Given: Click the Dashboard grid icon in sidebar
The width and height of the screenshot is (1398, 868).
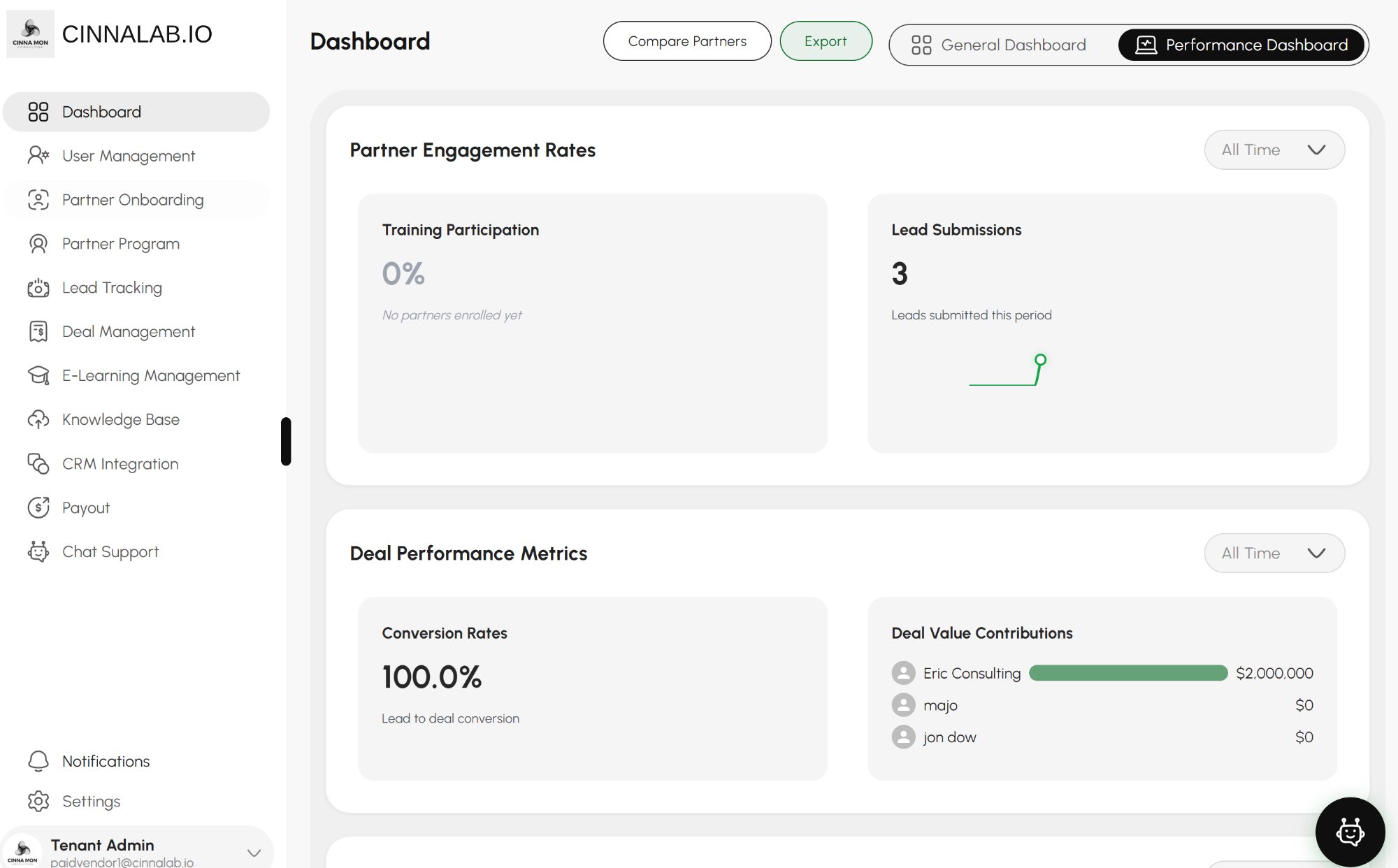Looking at the screenshot, I should pyautogui.click(x=38, y=112).
